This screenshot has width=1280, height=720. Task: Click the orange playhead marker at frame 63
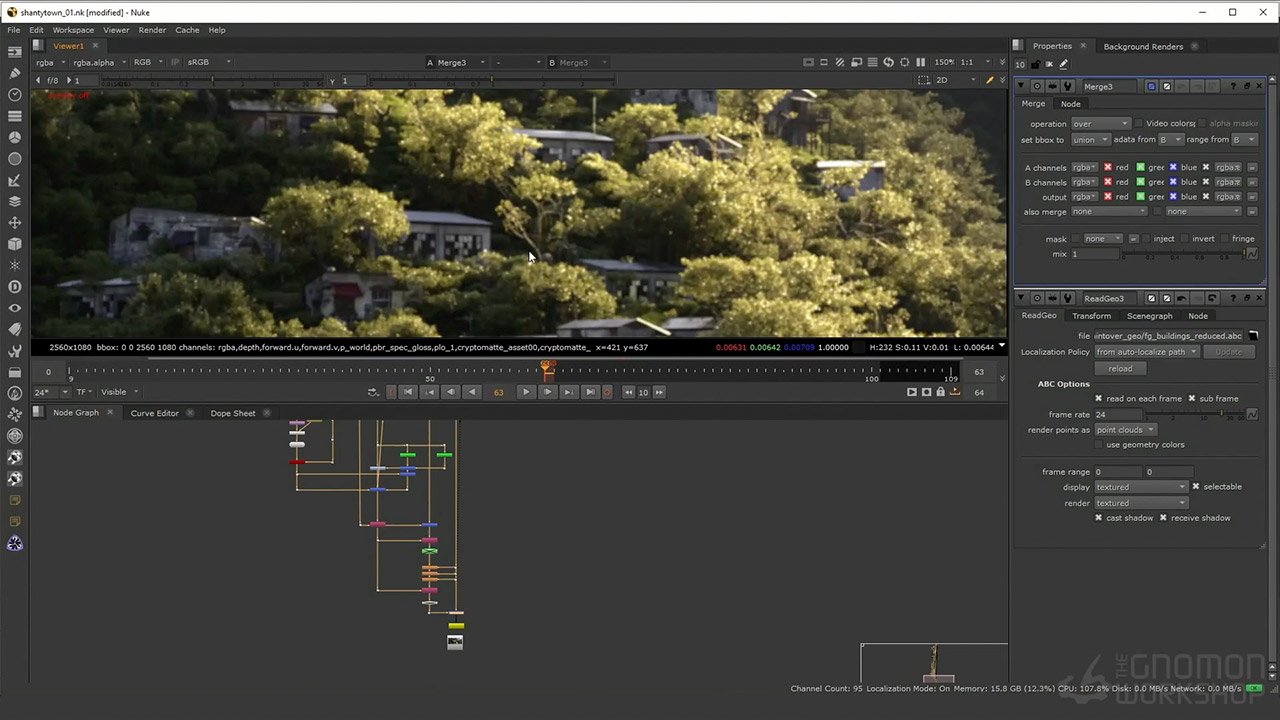(x=546, y=370)
